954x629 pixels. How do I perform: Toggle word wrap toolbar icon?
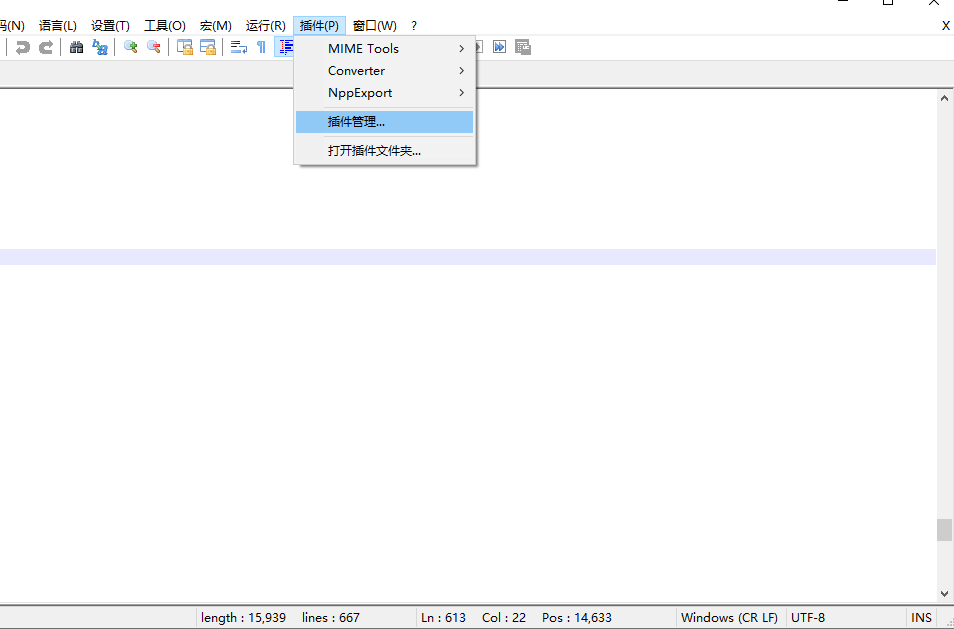click(238, 47)
